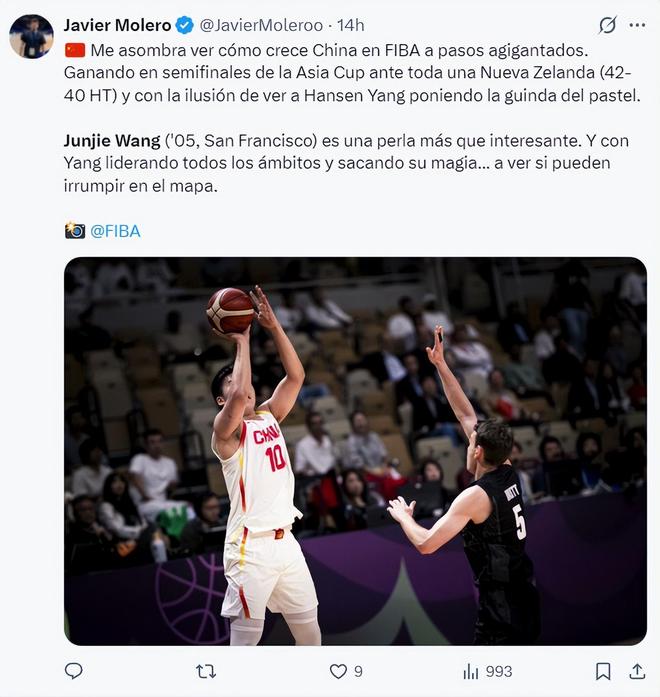Viewport: 660px width, 697px height.
Task: Click the Grok slashed-circle icon
Action: point(607,25)
